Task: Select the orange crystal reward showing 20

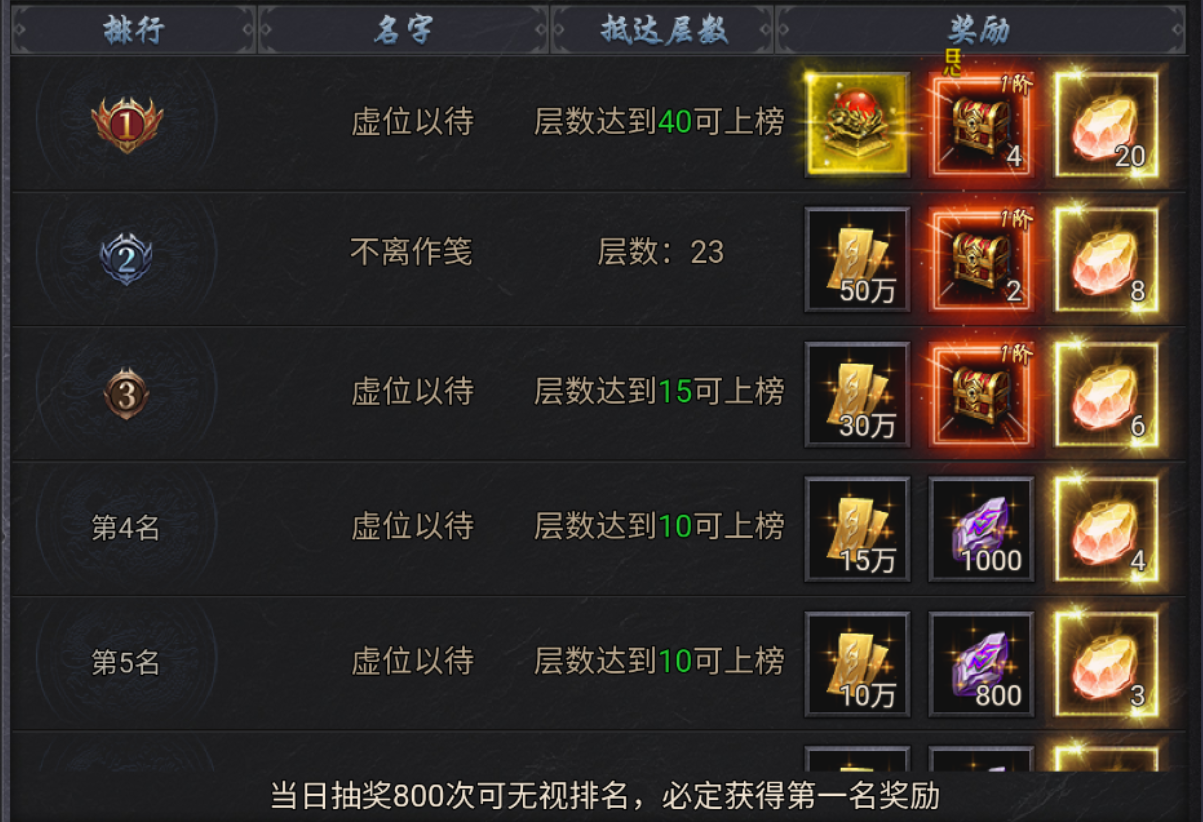Action: [x=1105, y=124]
